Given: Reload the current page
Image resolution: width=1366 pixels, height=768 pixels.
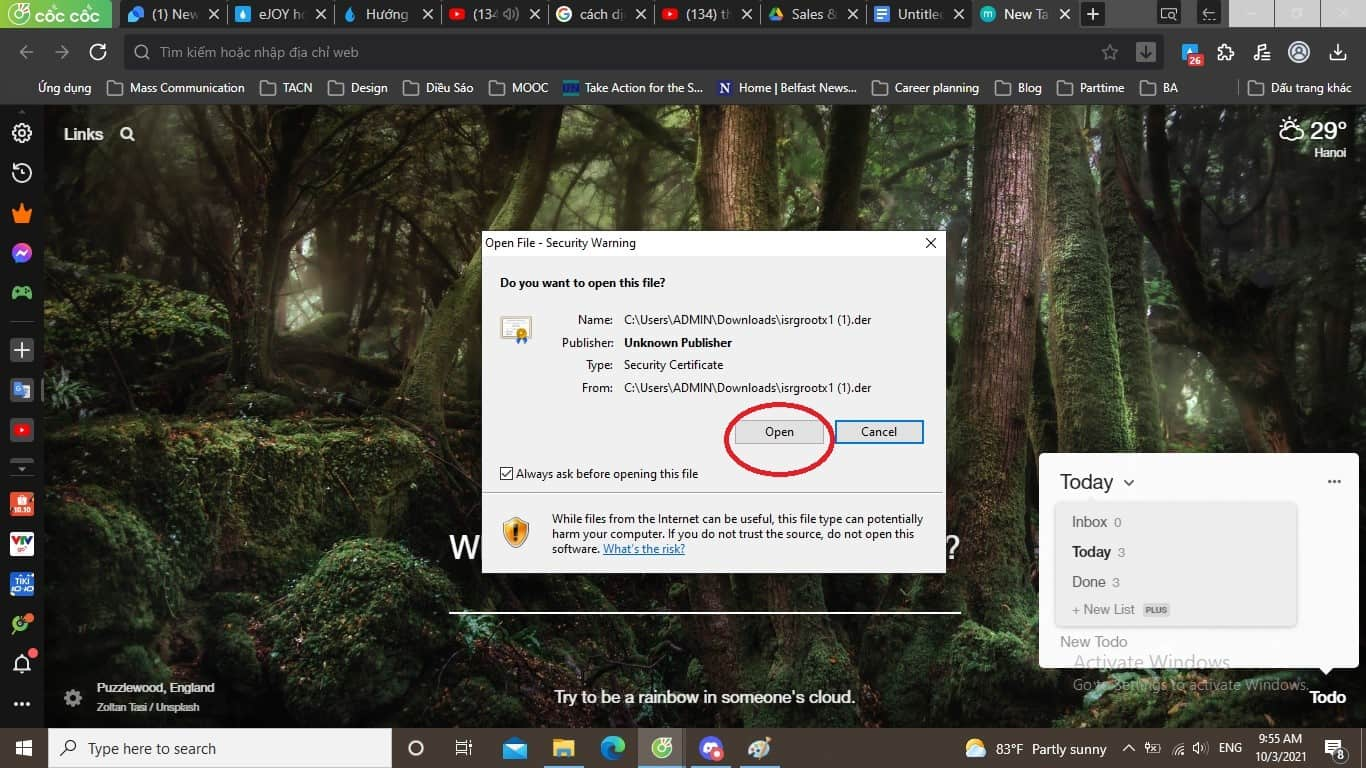Looking at the screenshot, I should point(98,52).
